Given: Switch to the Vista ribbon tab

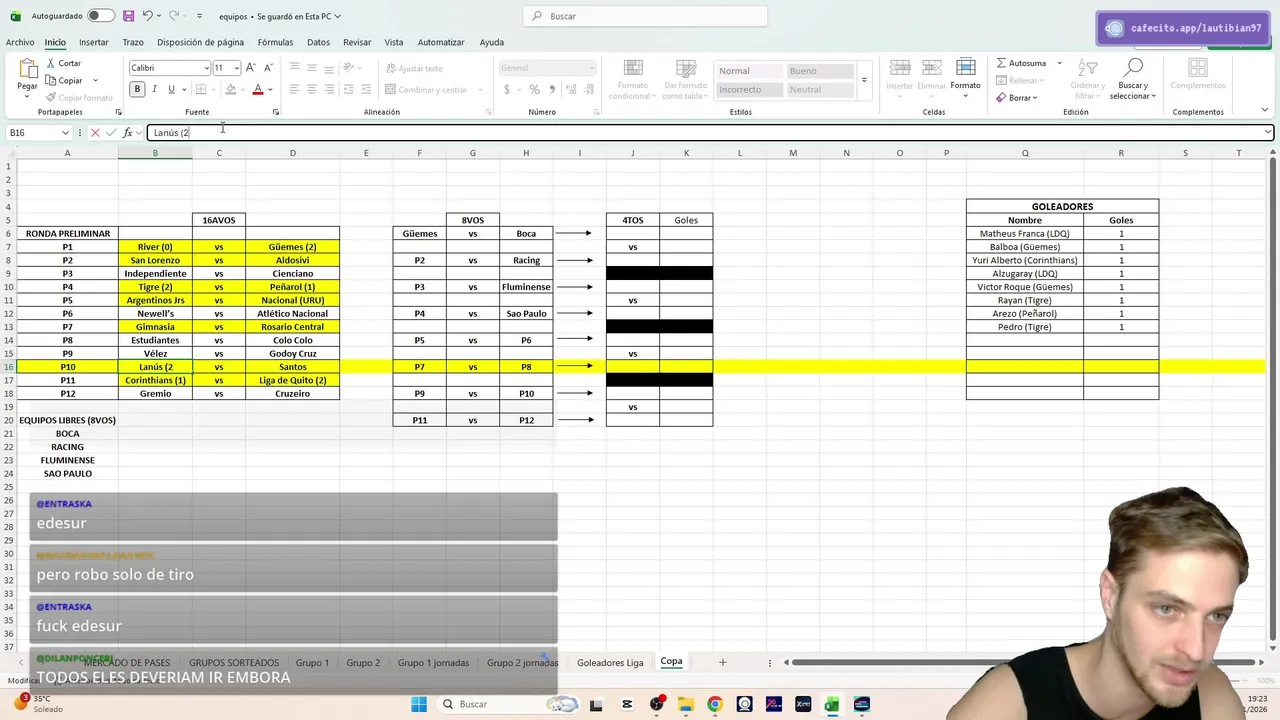Looking at the screenshot, I should [x=394, y=42].
